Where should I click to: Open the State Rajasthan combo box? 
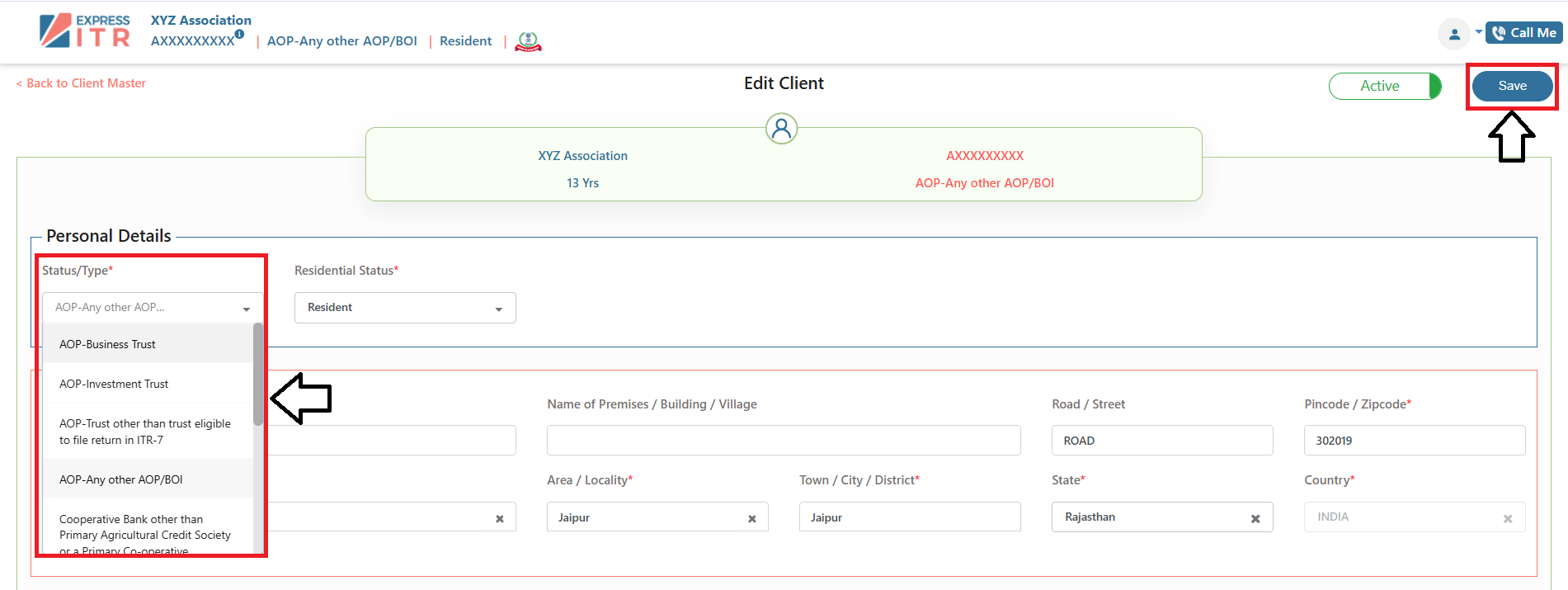(x=1162, y=517)
